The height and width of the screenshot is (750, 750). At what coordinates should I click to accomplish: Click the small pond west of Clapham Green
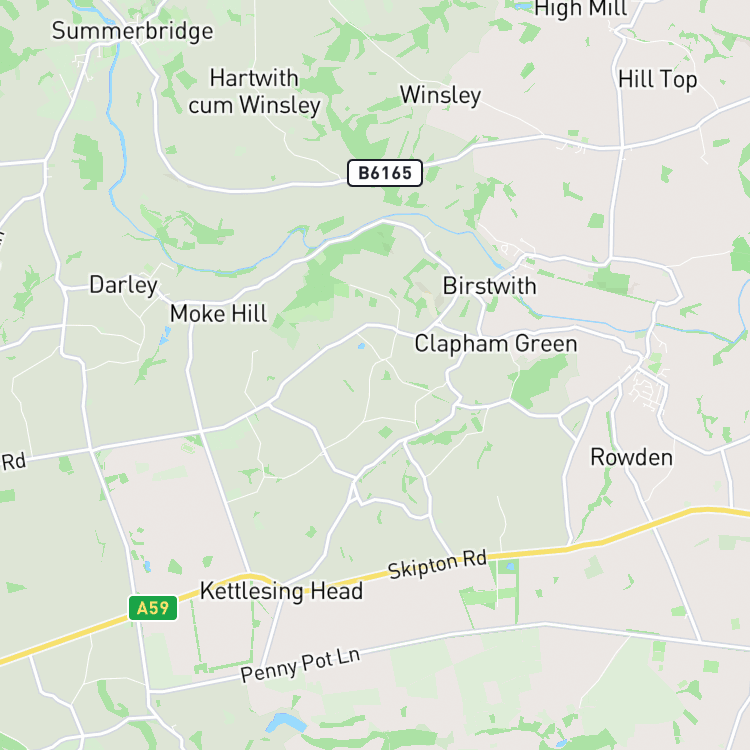(x=362, y=346)
